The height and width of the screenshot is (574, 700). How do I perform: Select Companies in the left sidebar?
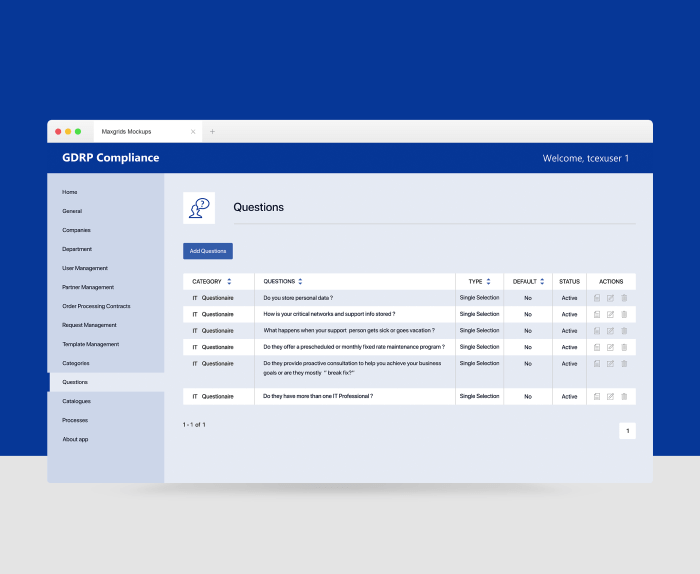coord(76,230)
